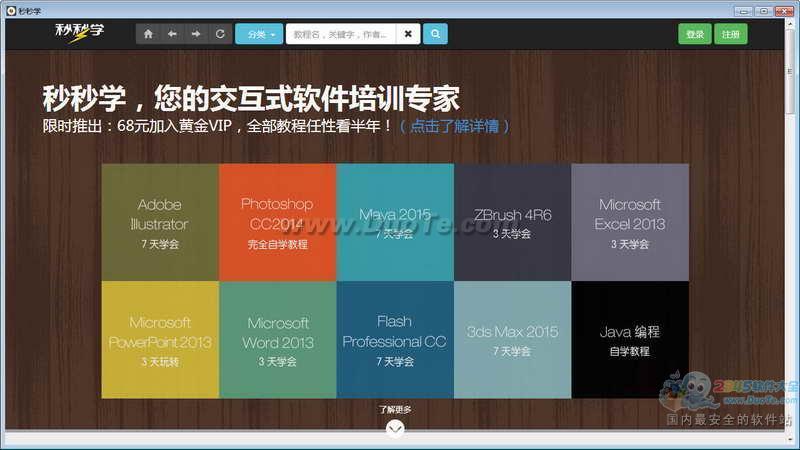Select the Maya 2015 course tile
The height and width of the screenshot is (450, 800).
(x=395, y=222)
